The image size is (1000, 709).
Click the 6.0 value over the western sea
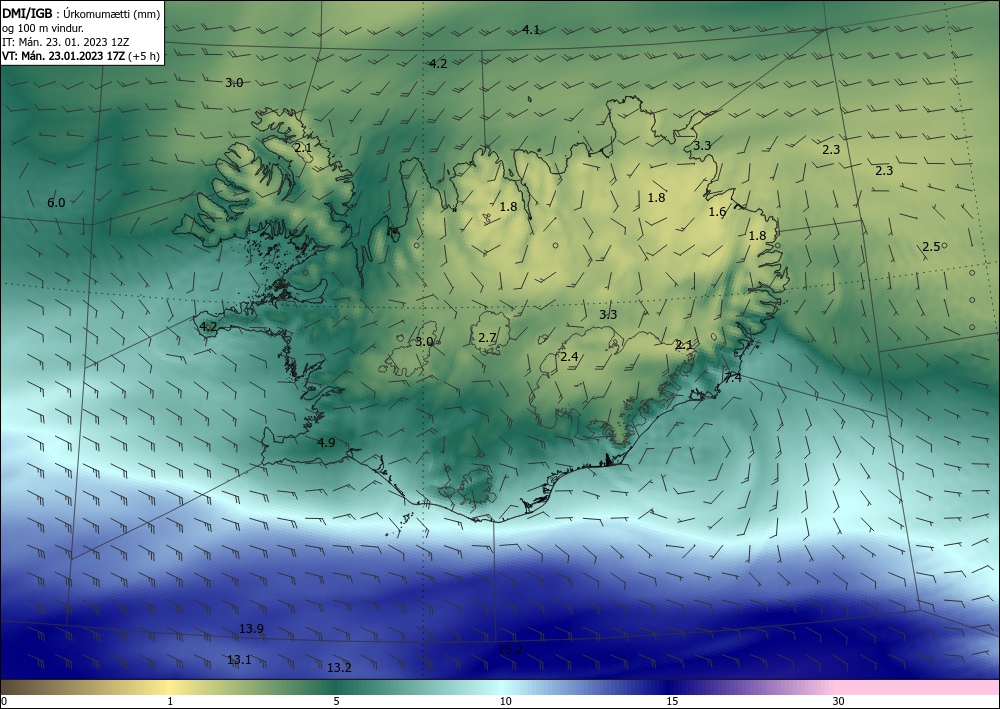coord(56,203)
